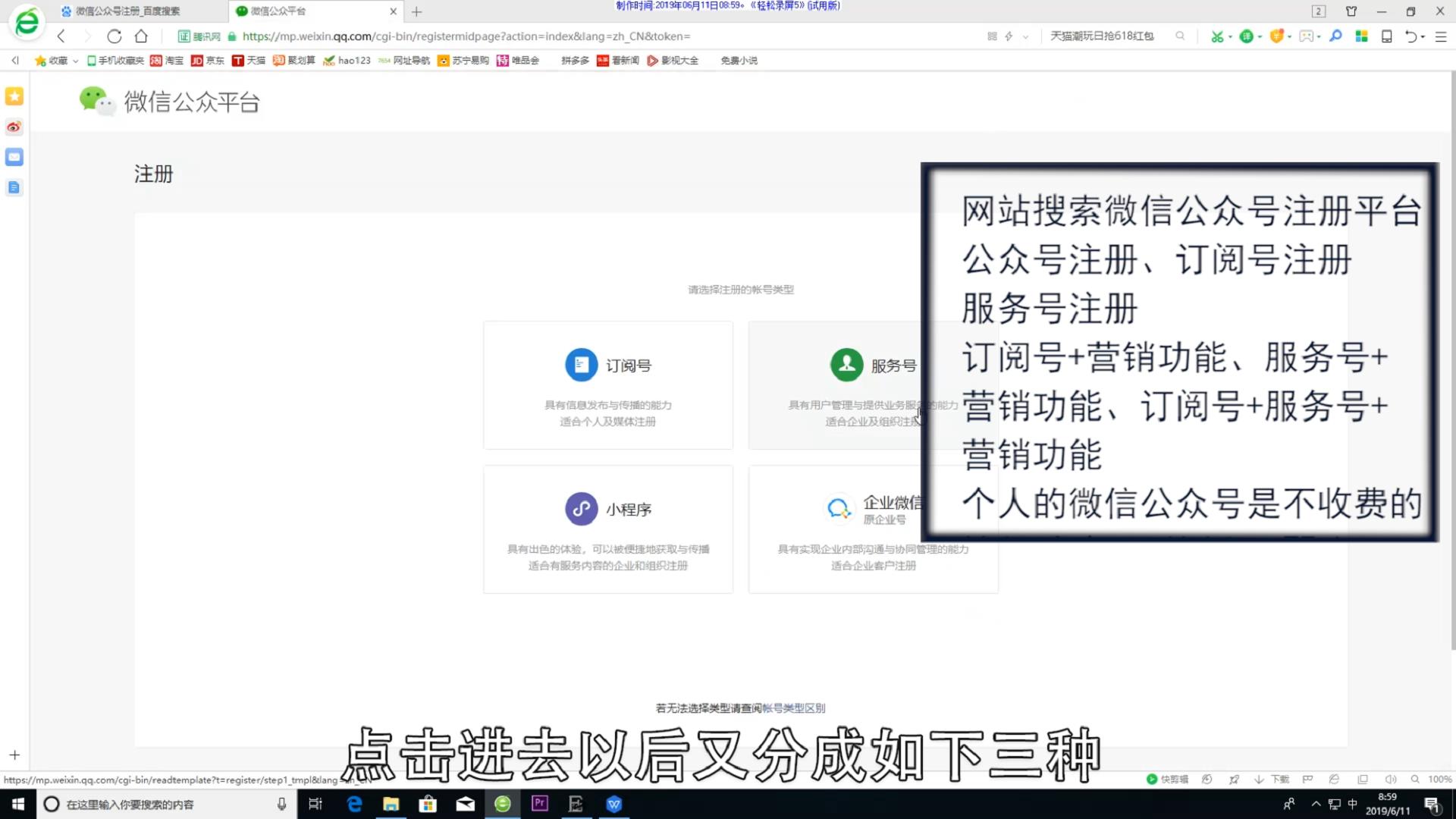Click the green translate icon
The image size is (1456, 819).
click(x=1245, y=36)
